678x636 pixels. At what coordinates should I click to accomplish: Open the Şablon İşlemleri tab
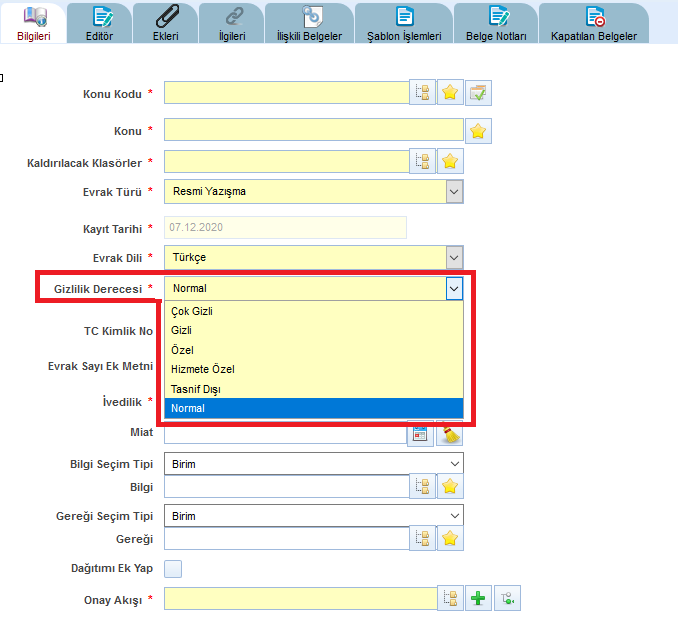(404, 23)
